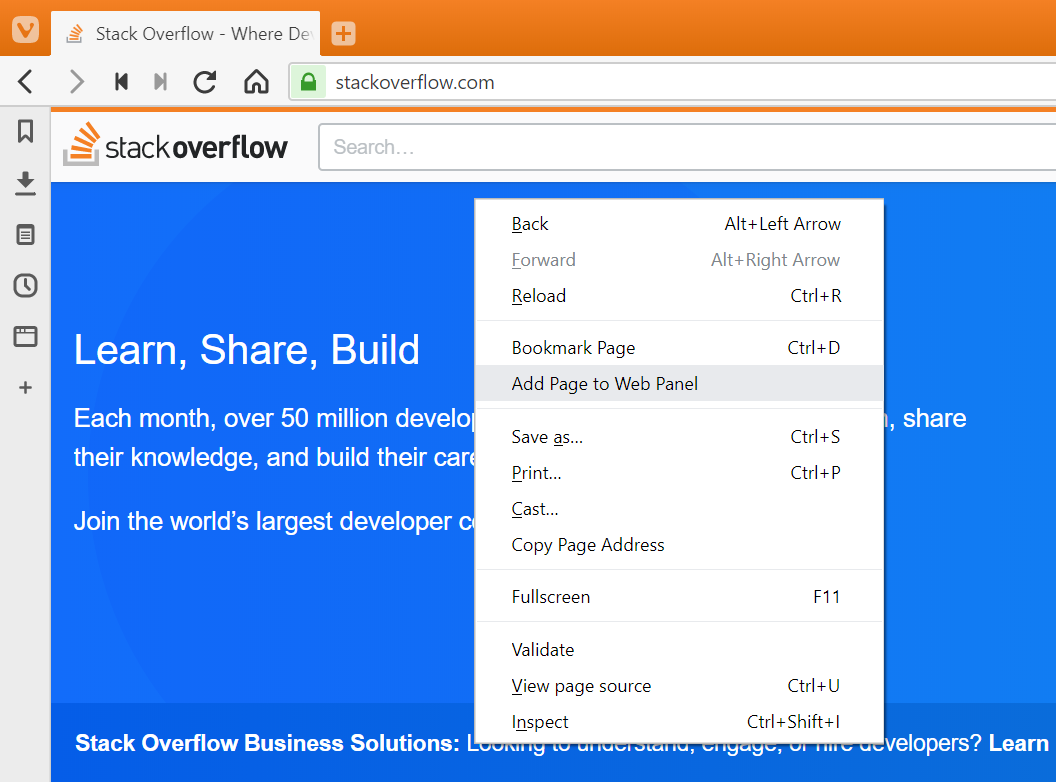Select Cast... menu entry
The width and height of the screenshot is (1056, 782).
click(679, 509)
